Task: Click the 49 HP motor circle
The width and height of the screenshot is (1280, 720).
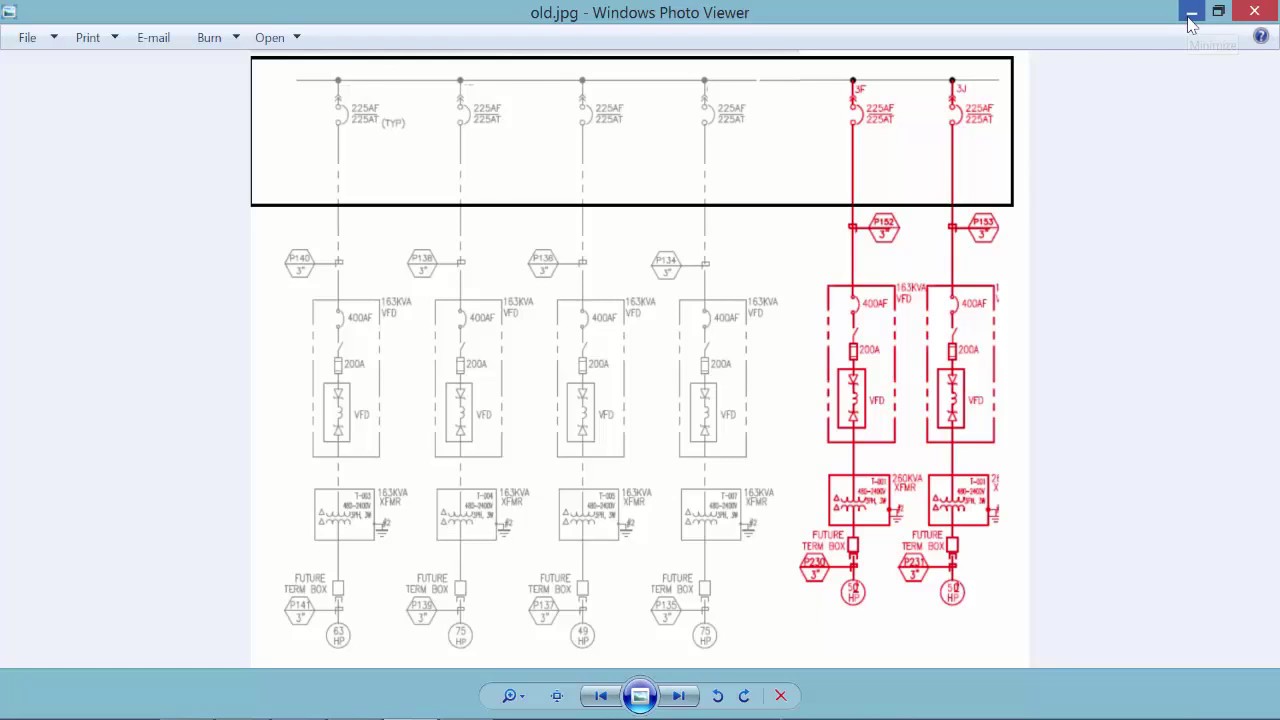Action: pos(582,635)
